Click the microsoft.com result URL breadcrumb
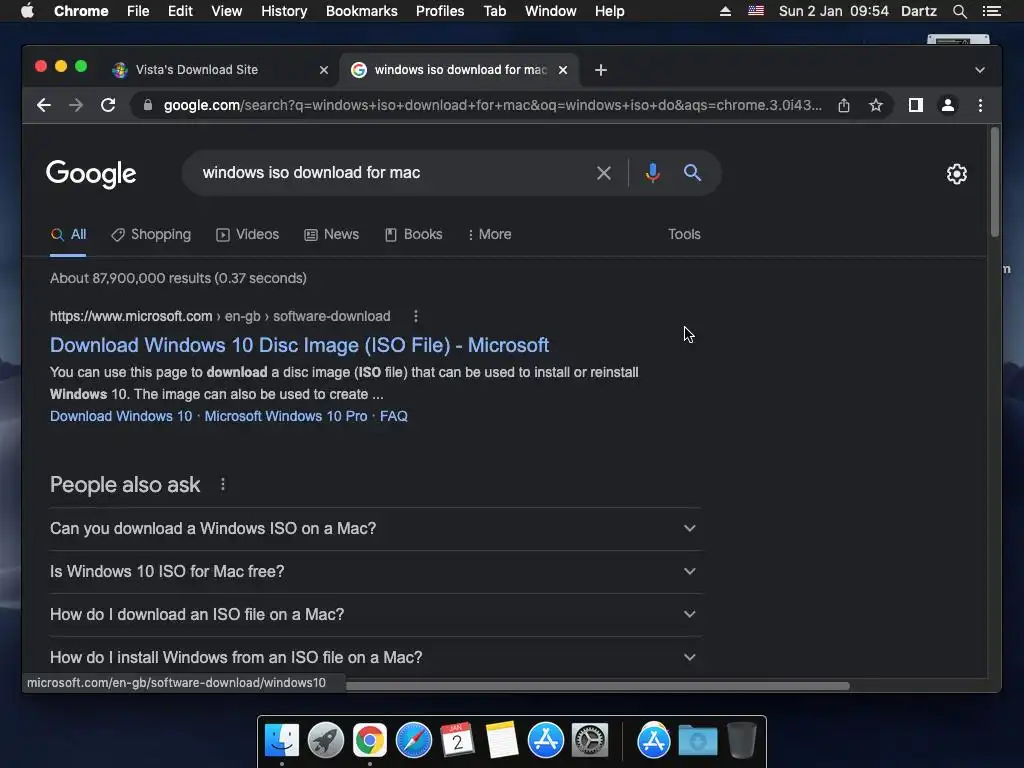The width and height of the screenshot is (1024, 768). click(220, 316)
